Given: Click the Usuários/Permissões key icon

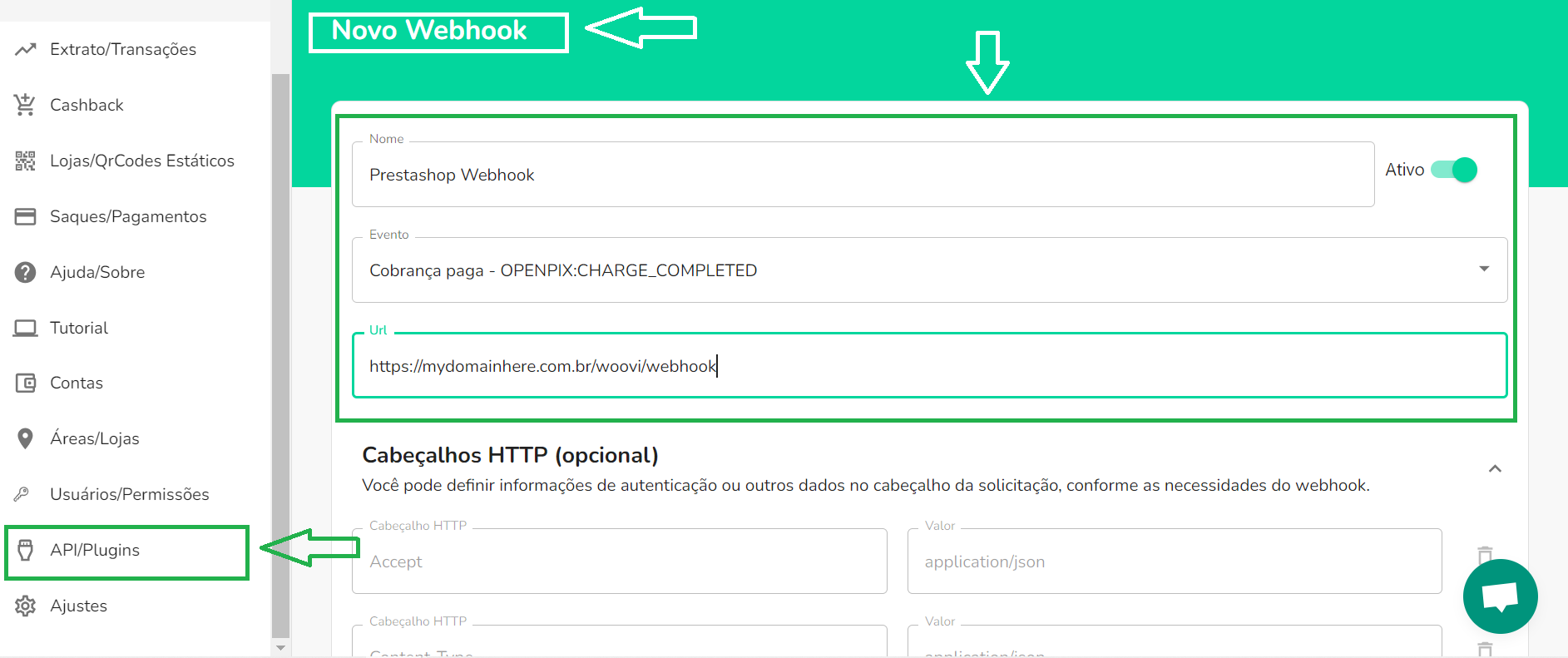Looking at the screenshot, I should click(x=22, y=494).
